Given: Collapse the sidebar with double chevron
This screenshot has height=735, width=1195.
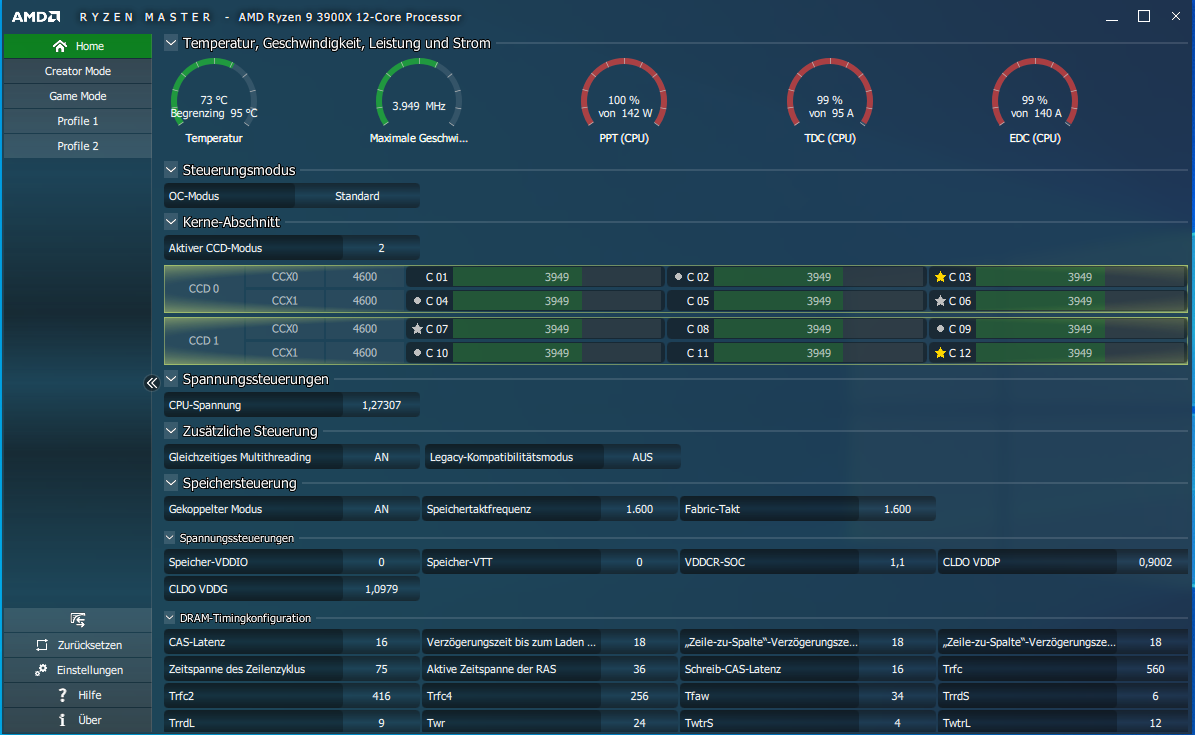Looking at the screenshot, I should pyautogui.click(x=152, y=383).
